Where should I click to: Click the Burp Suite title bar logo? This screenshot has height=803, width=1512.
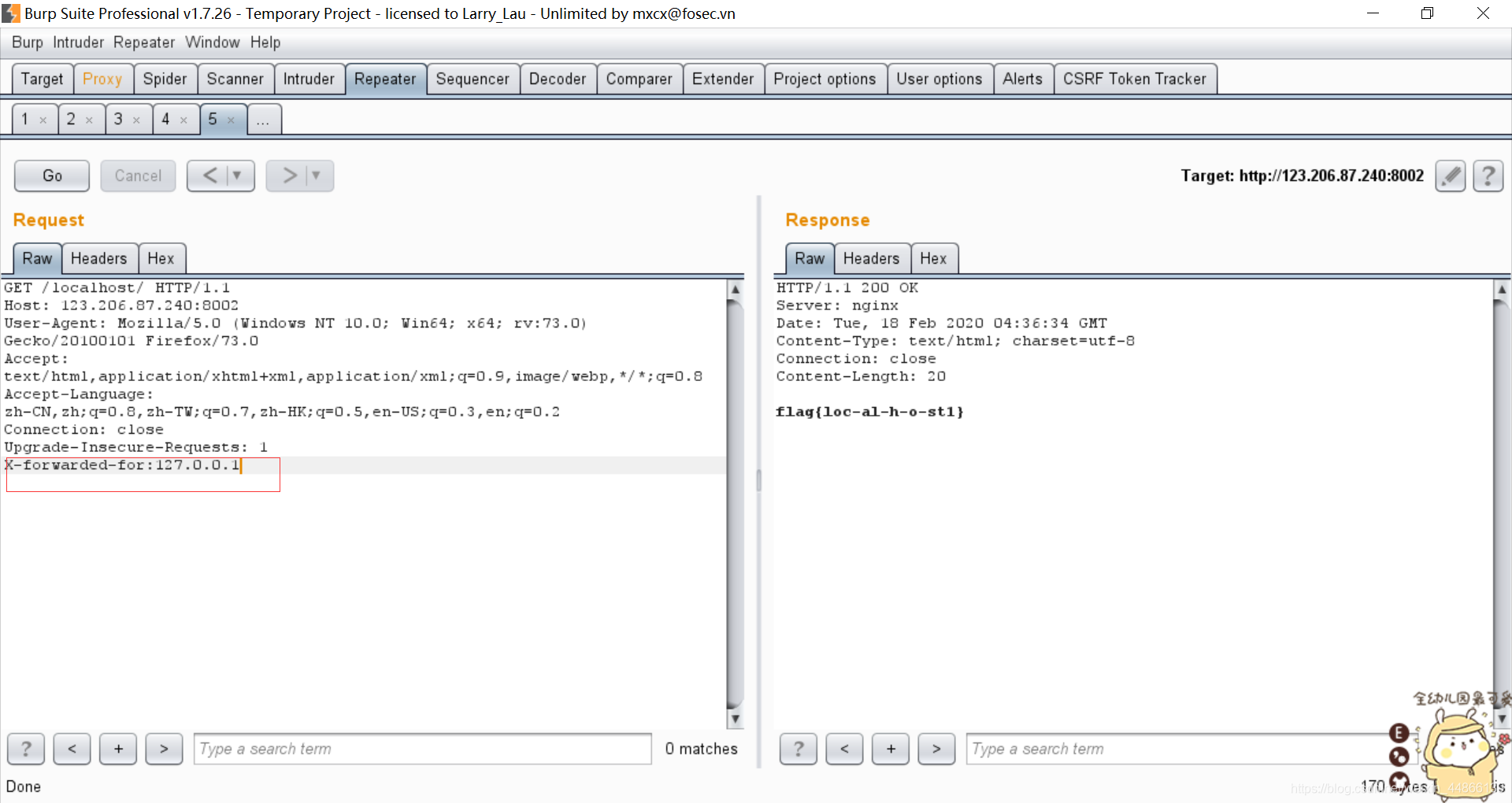11,13
